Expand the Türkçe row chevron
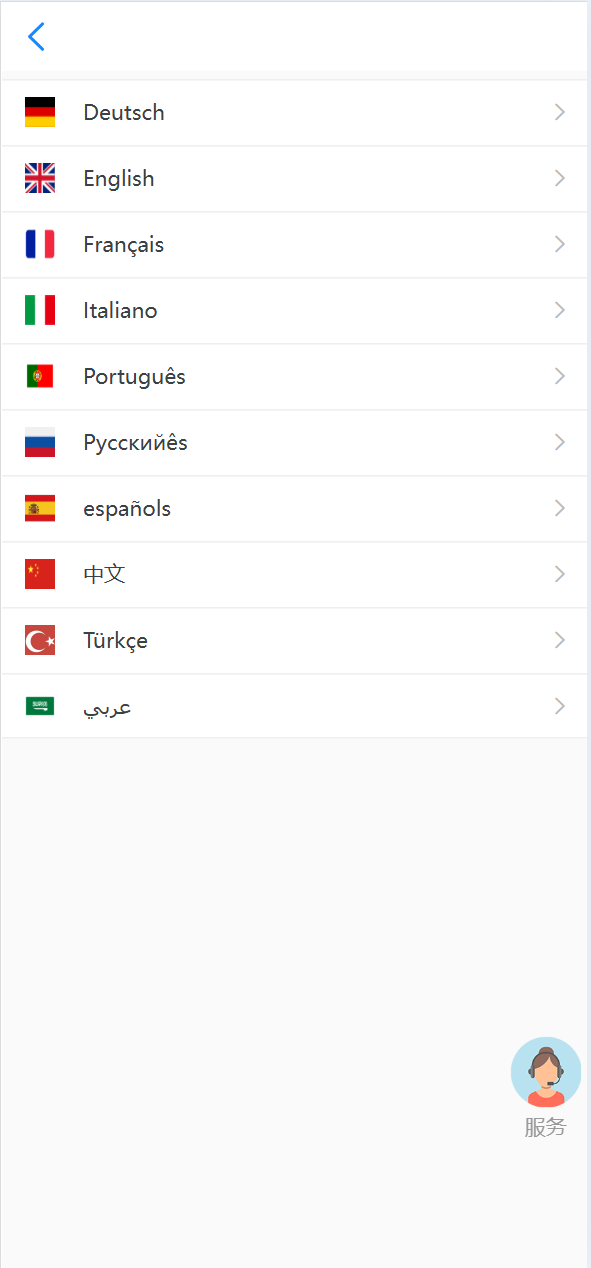This screenshot has height=1268, width=591. pyautogui.click(x=560, y=640)
